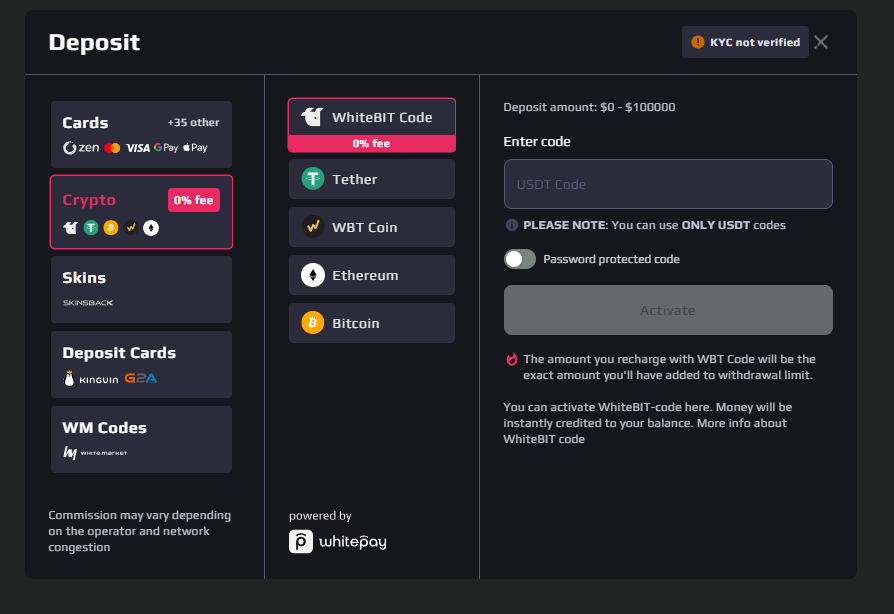Click the +35 other text in Cards
This screenshot has height=614, width=894.
pos(193,123)
